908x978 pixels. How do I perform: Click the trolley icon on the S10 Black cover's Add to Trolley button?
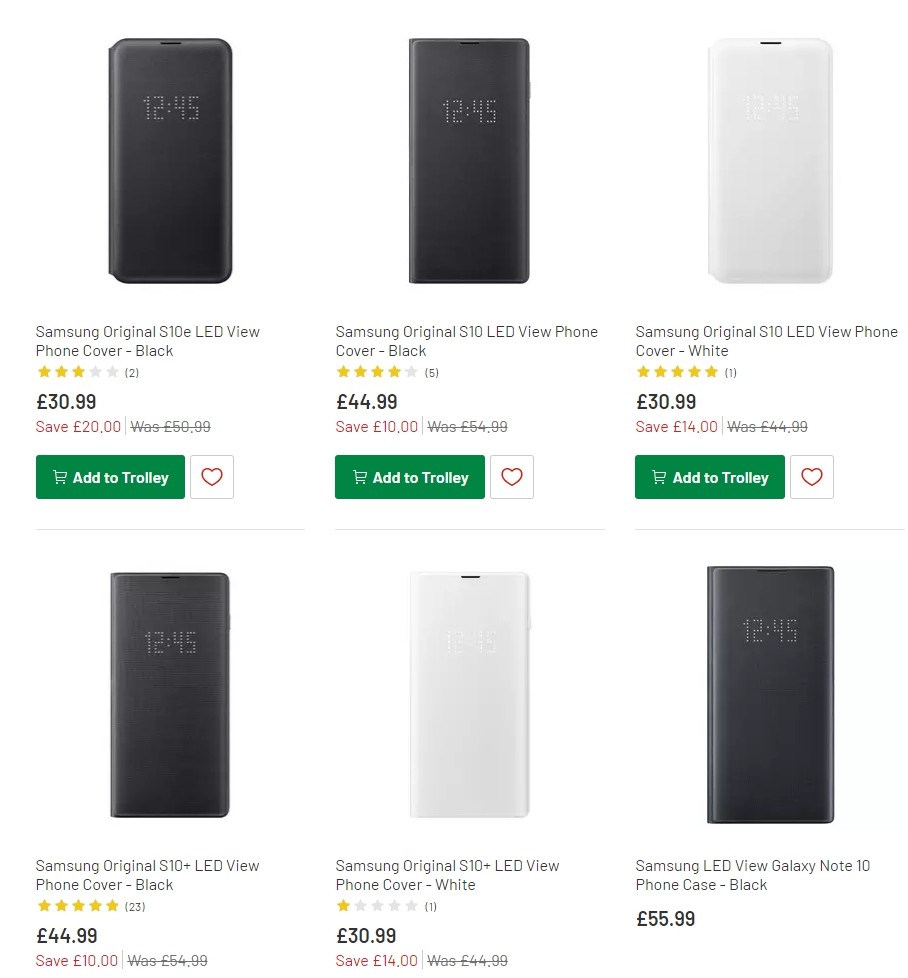click(359, 477)
